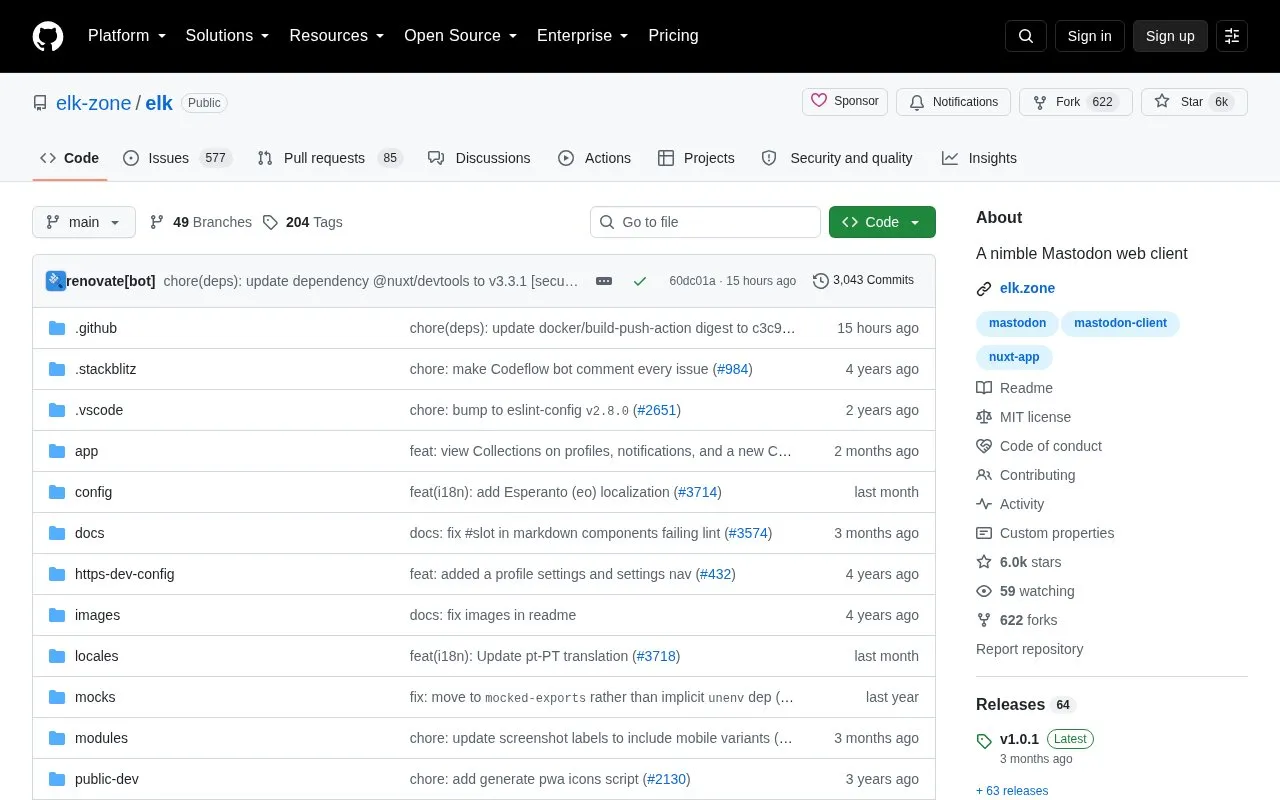Open the GitHub logo homepage
1280x800 pixels.
tap(48, 36)
